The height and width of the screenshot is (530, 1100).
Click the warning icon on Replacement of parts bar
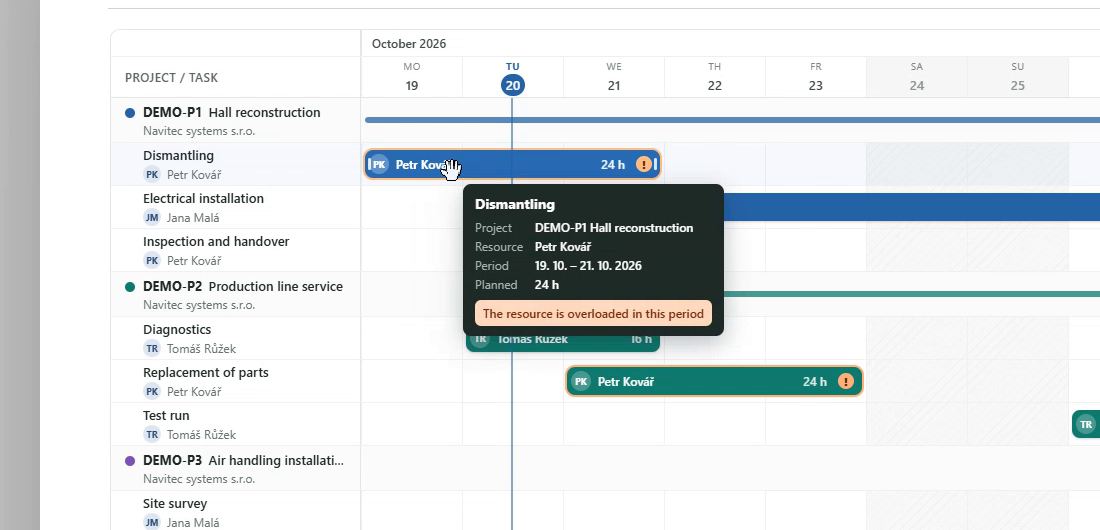[846, 381]
